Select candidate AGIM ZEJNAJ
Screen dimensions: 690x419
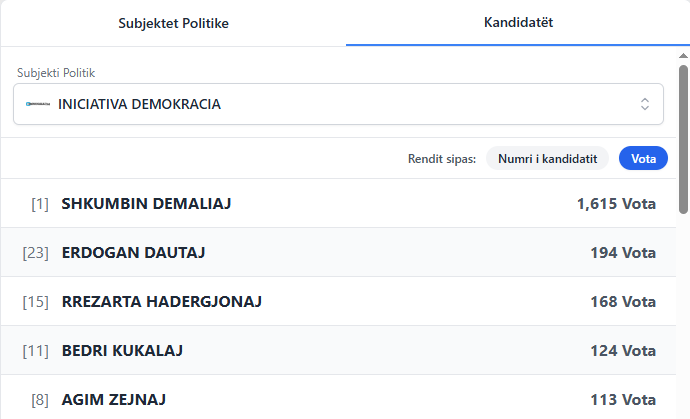(113, 400)
